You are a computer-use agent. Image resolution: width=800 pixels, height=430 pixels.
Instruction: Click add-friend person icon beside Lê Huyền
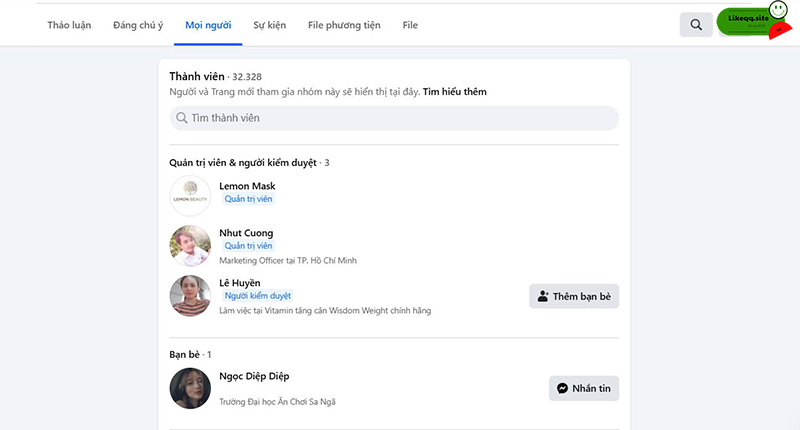[x=543, y=296]
